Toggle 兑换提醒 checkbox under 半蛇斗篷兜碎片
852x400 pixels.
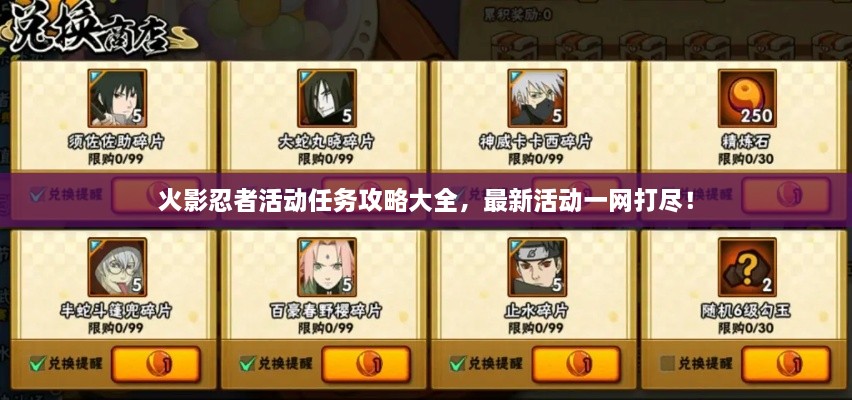[37, 363]
